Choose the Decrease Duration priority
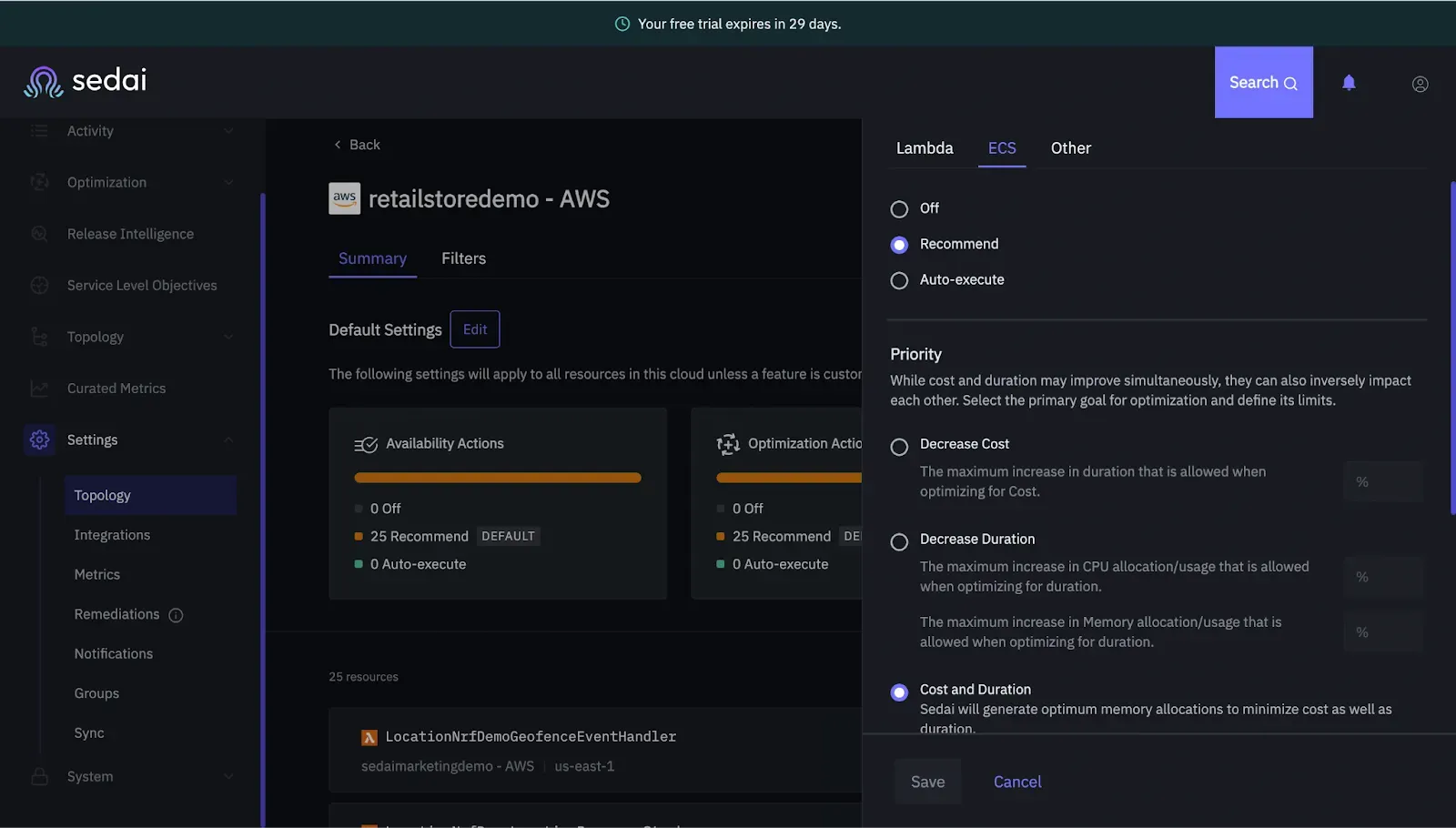Screen dimensions: 1456x828 (899, 542)
